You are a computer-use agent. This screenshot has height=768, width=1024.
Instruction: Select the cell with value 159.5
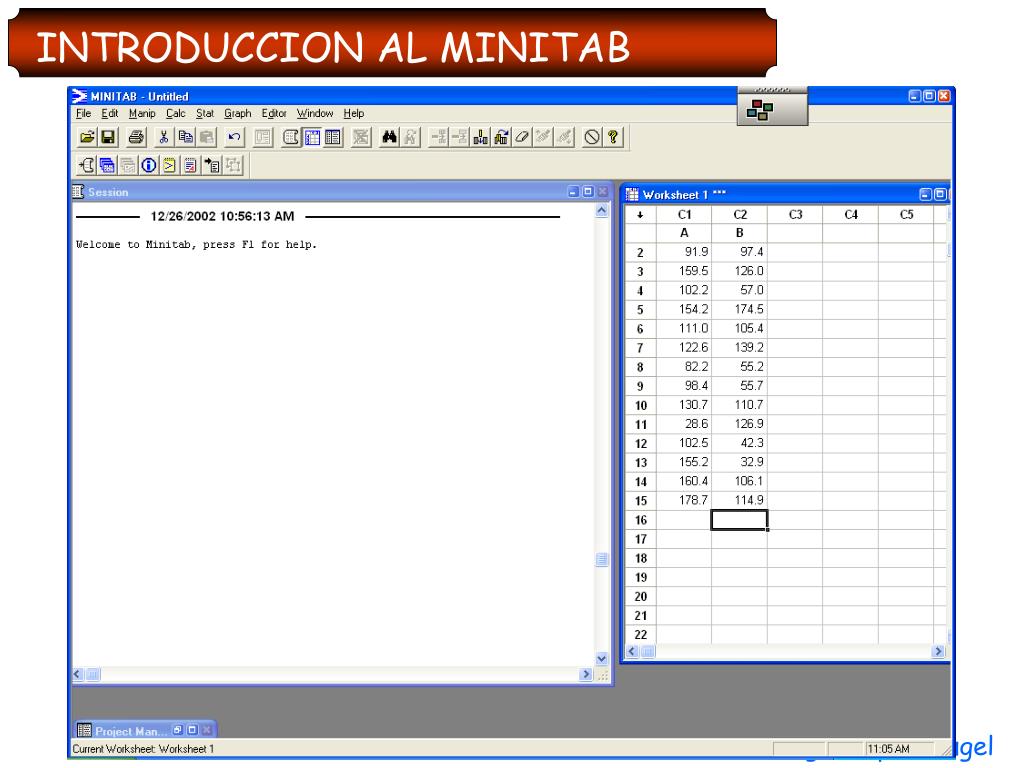[x=684, y=271]
